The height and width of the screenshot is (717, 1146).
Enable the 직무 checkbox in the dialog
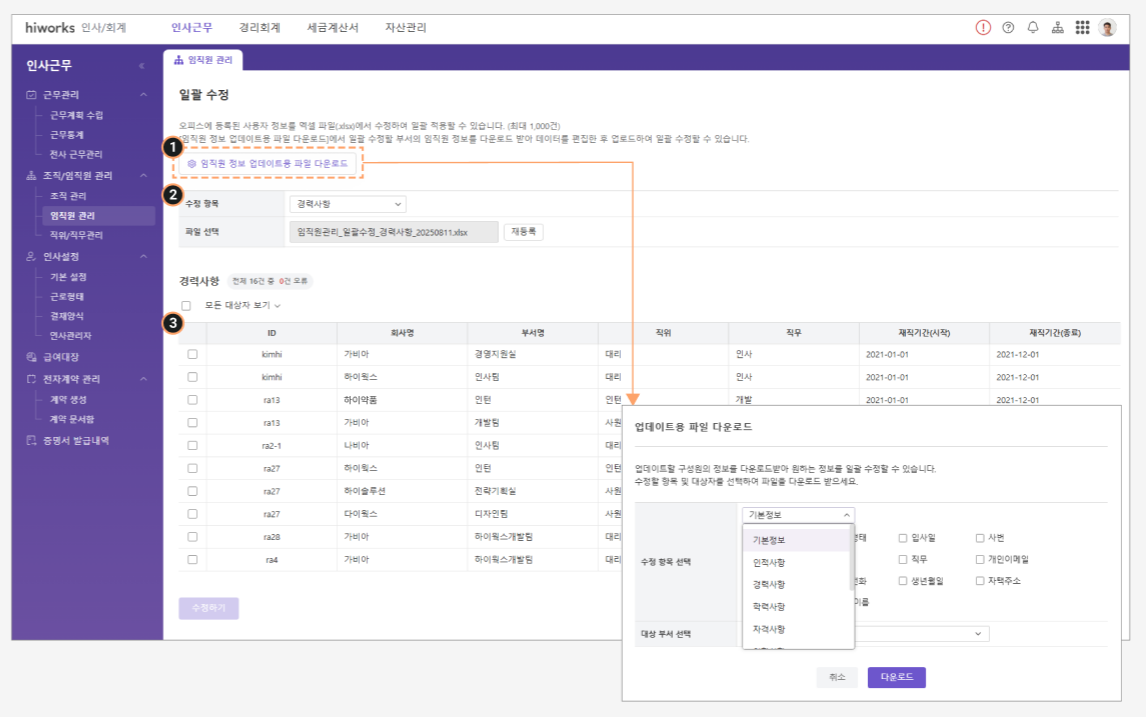click(x=903, y=559)
